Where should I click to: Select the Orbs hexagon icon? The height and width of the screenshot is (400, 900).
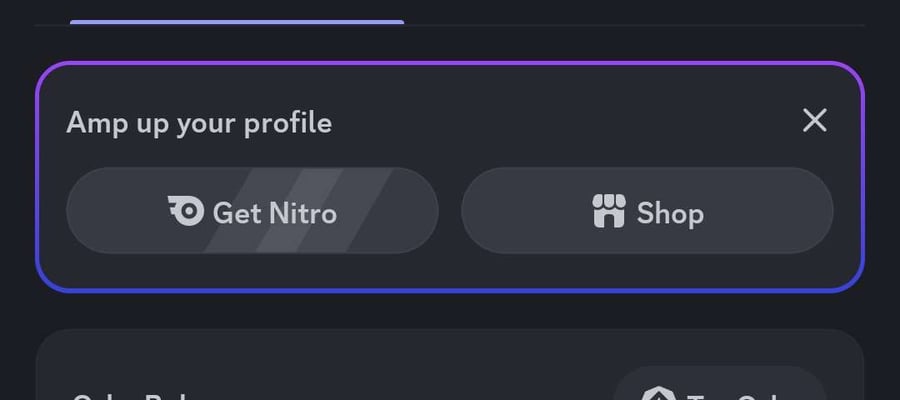point(658,394)
